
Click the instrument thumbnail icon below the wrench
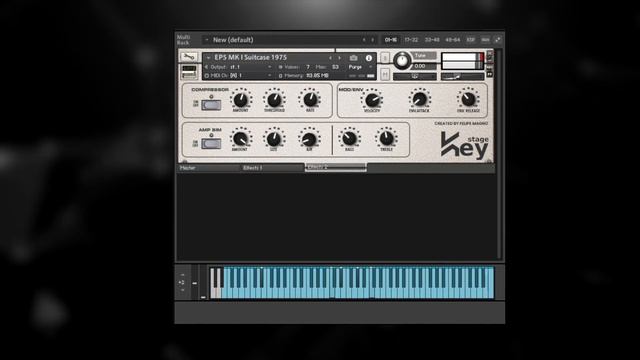point(189,71)
